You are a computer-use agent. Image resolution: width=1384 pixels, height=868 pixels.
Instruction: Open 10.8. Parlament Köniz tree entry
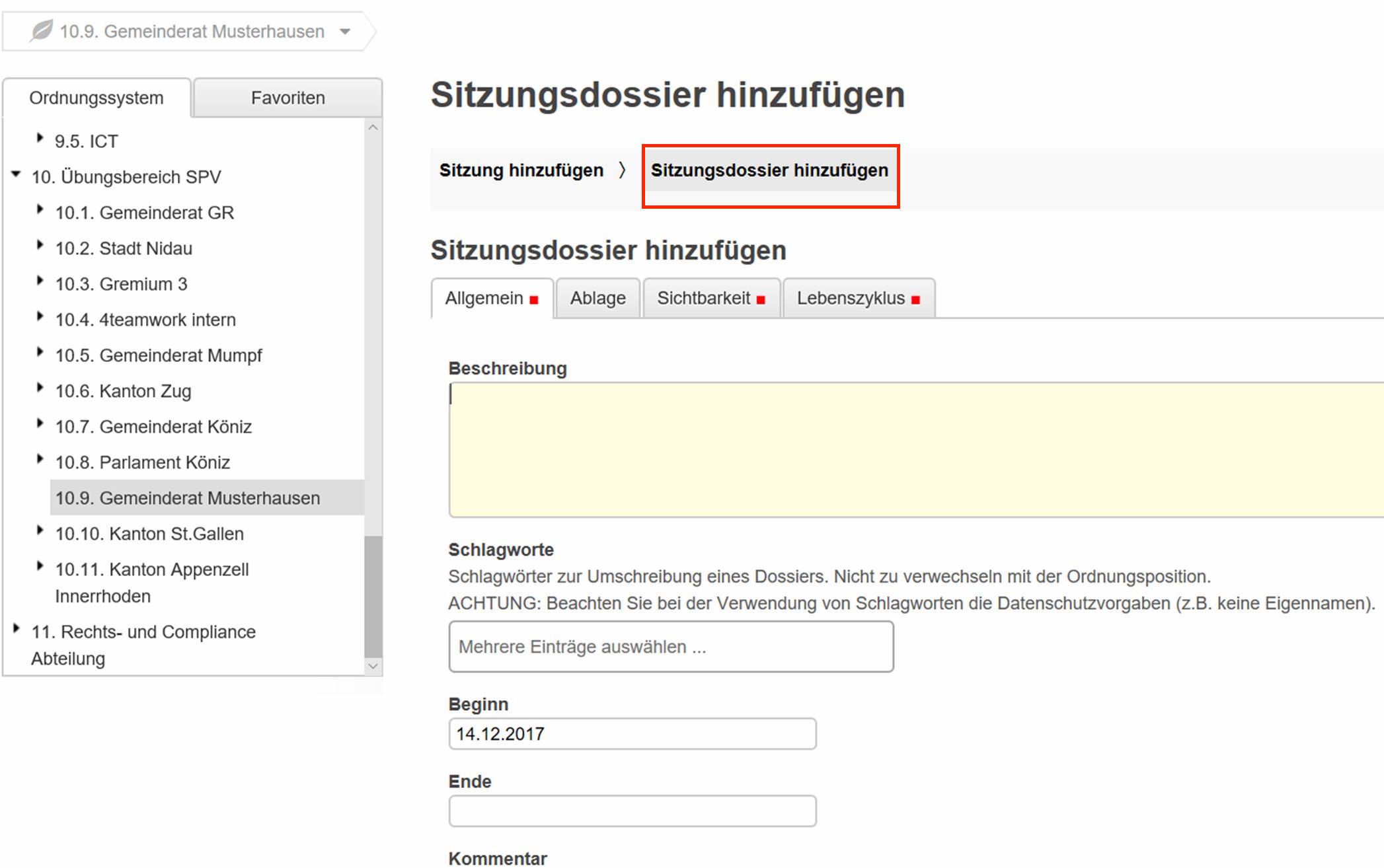point(142,462)
